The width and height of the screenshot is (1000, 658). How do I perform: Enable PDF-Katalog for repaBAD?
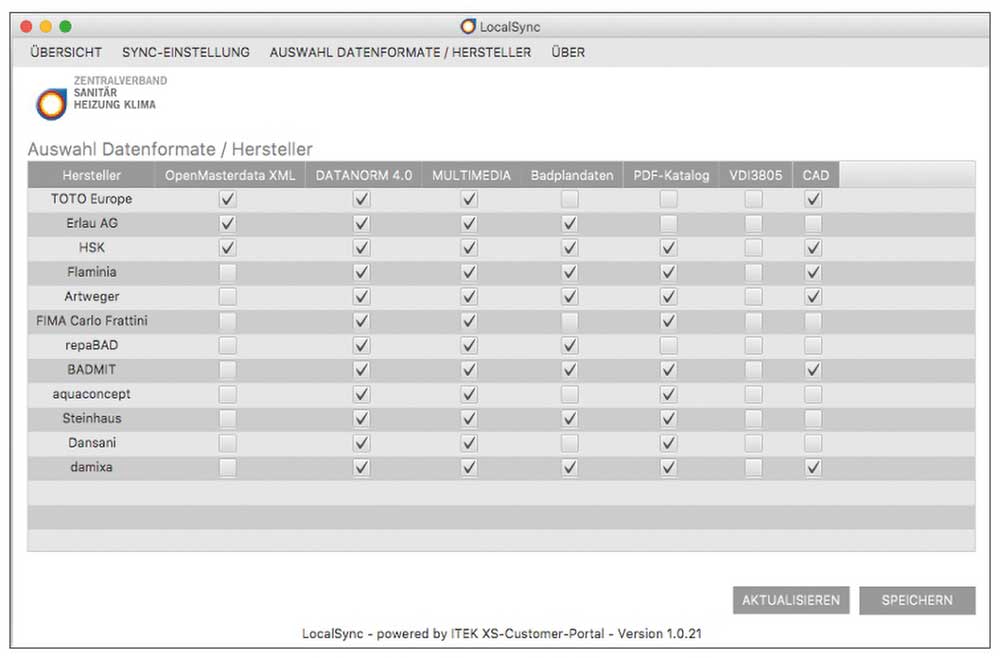point(668,346)
